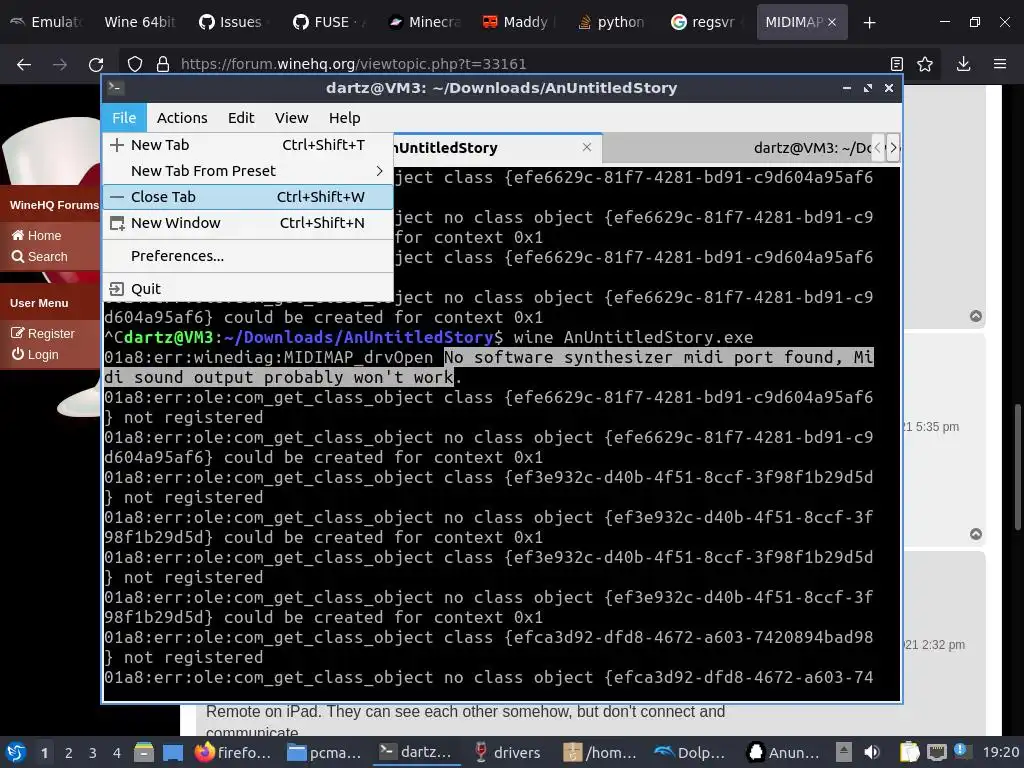Open the file manager launcher in taskbar
1024x768 pixels.
pyautogui.click(x=144, y=752)
